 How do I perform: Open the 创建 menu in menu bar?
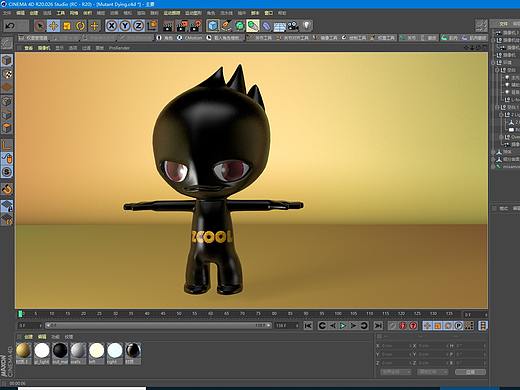tap(34, 13)
